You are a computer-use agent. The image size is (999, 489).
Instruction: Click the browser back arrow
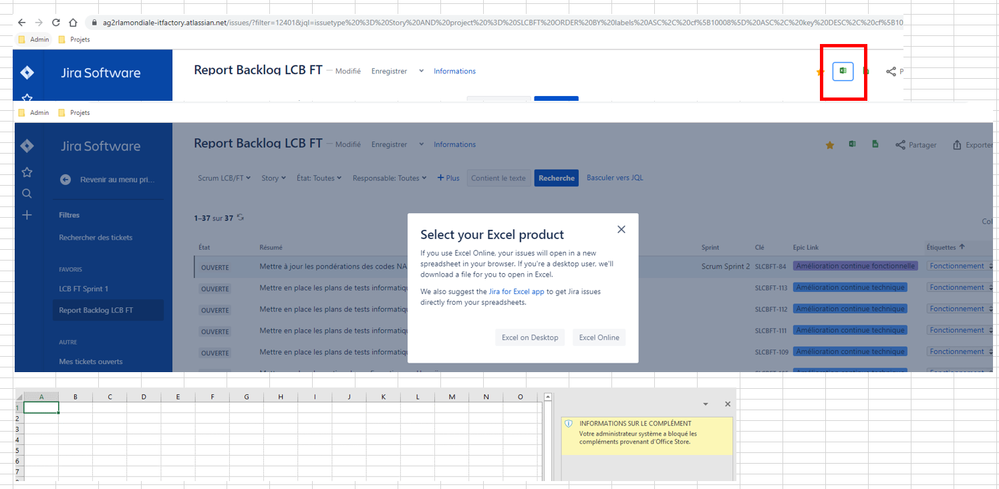coord(22,22)
